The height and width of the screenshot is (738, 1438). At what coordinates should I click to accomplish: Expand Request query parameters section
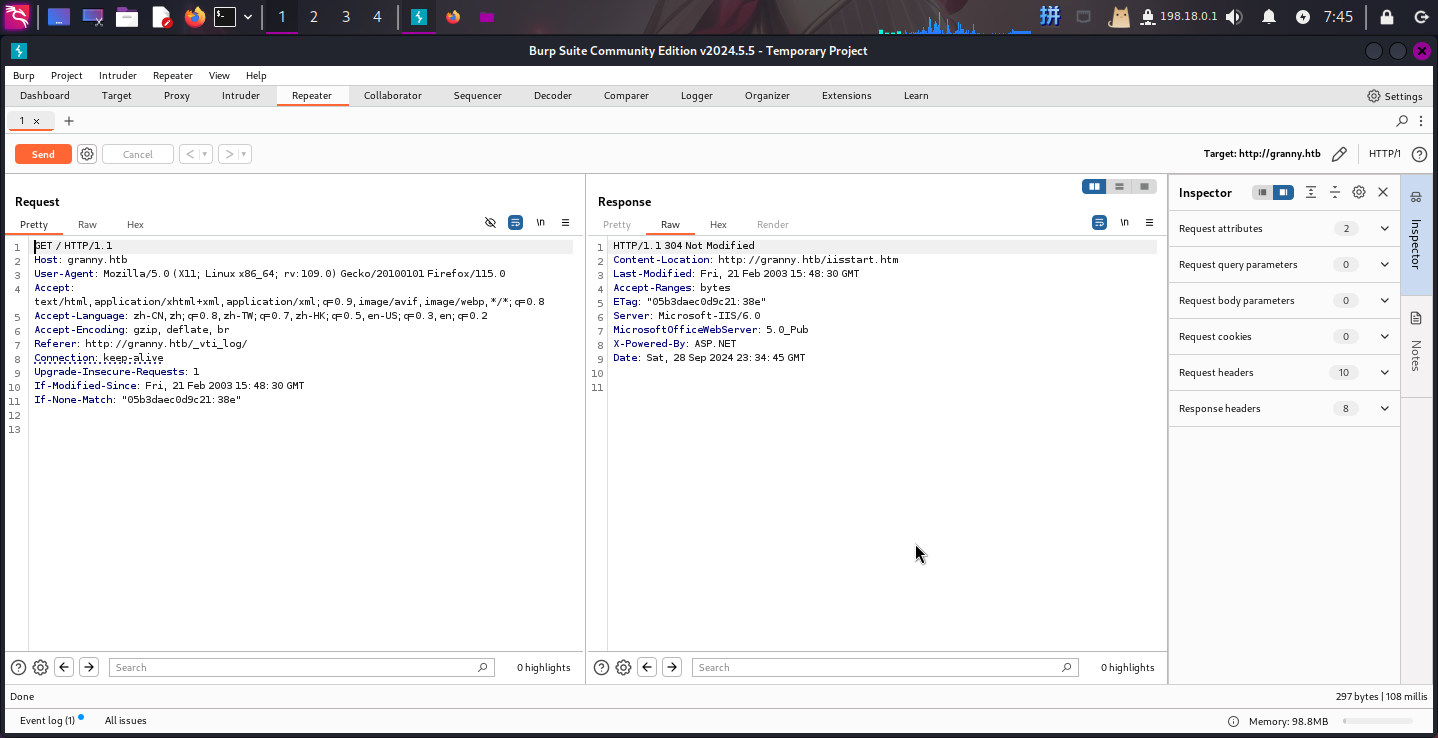point(1284,265)
